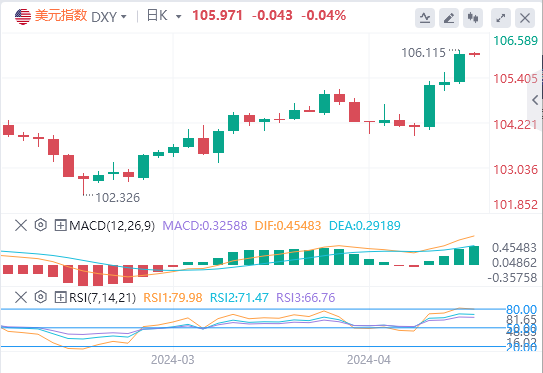The width and height of the screenshot is (543, 373).
Task: Remove the MACD indicator panel
Action: click(21, 225)
